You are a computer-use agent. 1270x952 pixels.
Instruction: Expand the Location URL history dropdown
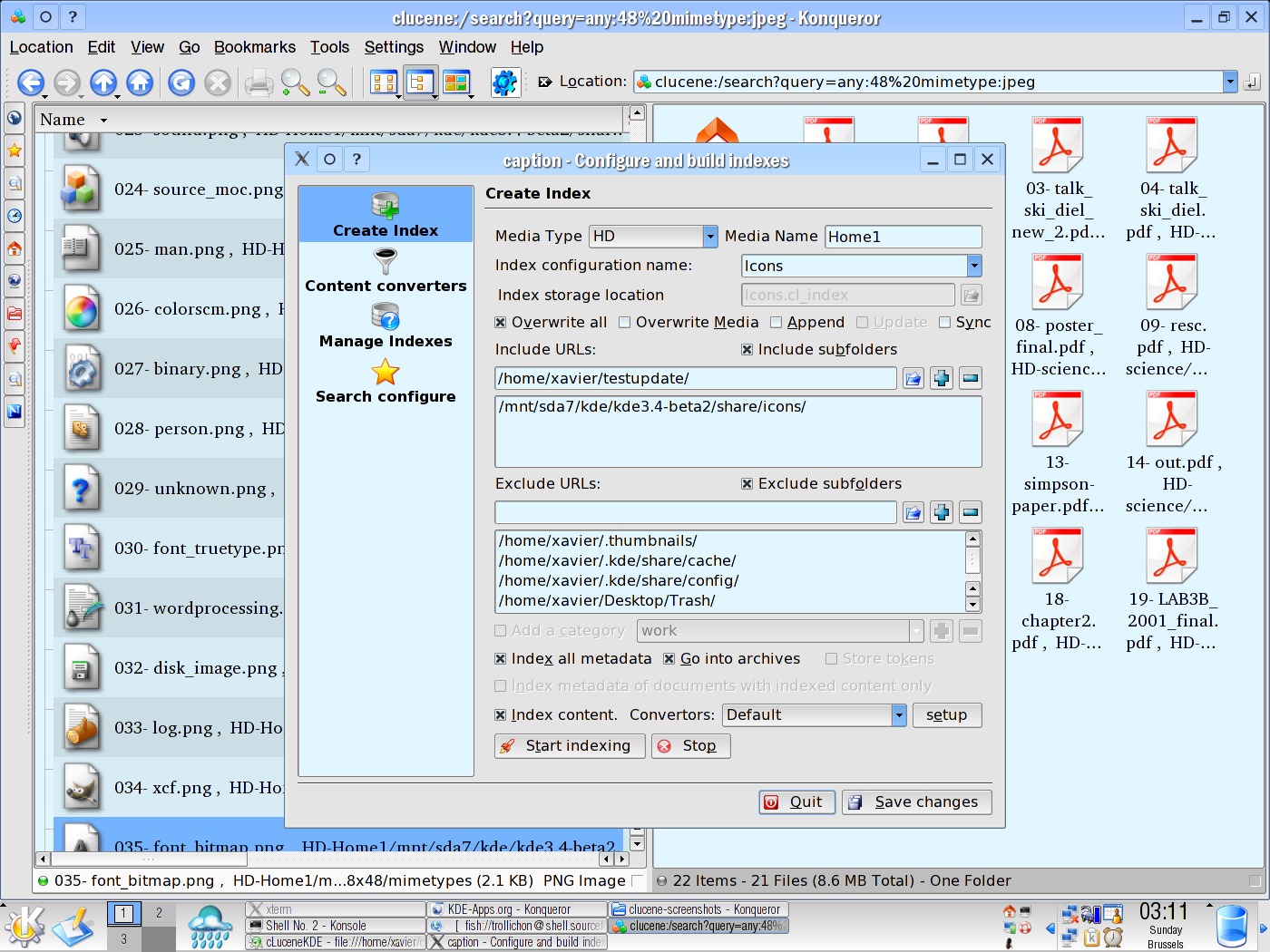coord(1230,82)
